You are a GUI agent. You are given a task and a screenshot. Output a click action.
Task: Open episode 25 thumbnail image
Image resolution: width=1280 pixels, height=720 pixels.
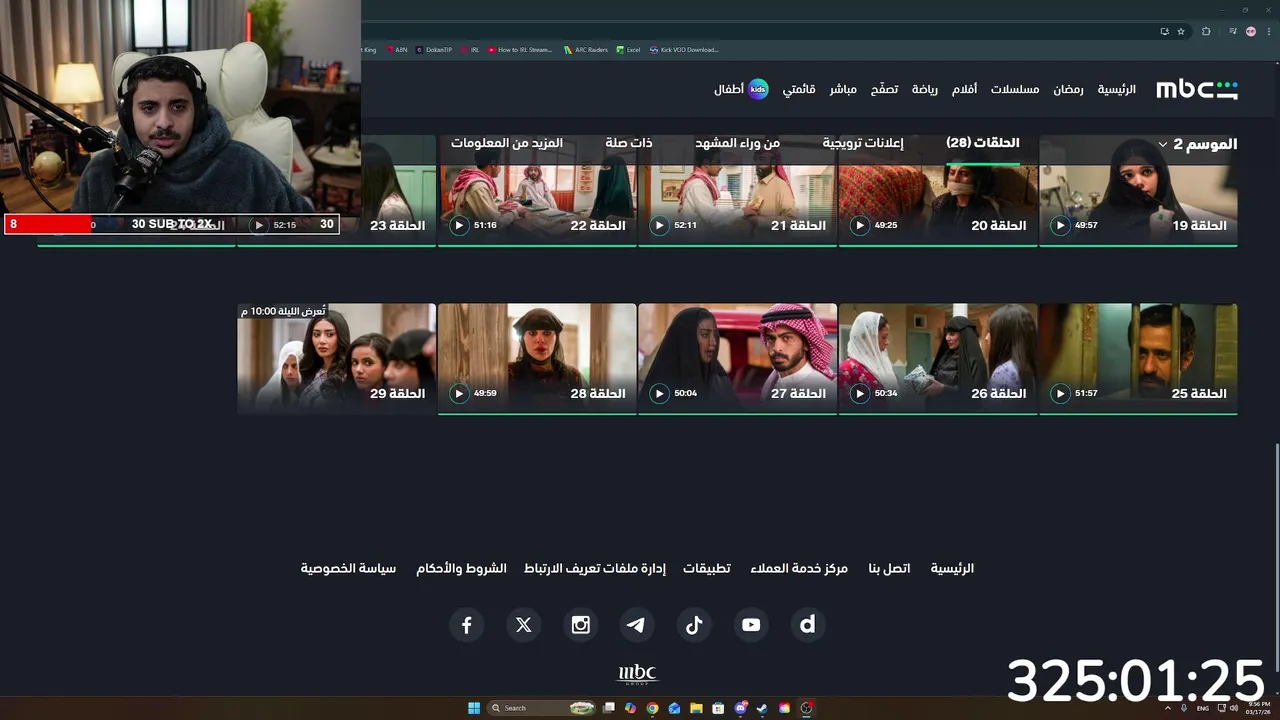pyautogui.click(x=1139, y=358)
